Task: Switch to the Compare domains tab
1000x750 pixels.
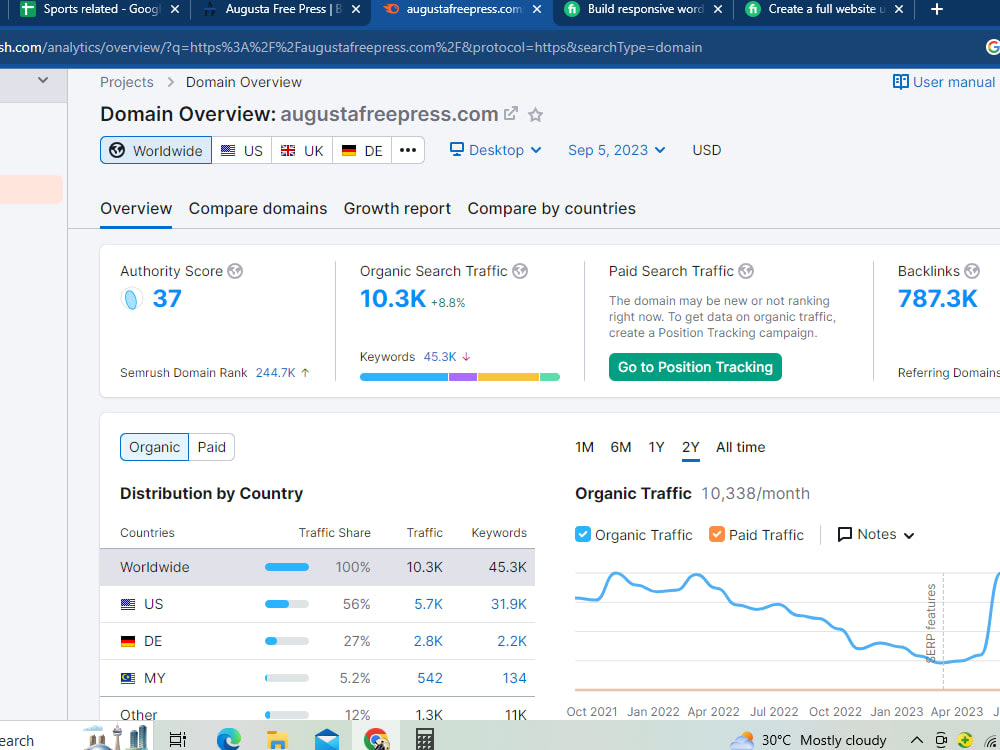Action: 258,209
